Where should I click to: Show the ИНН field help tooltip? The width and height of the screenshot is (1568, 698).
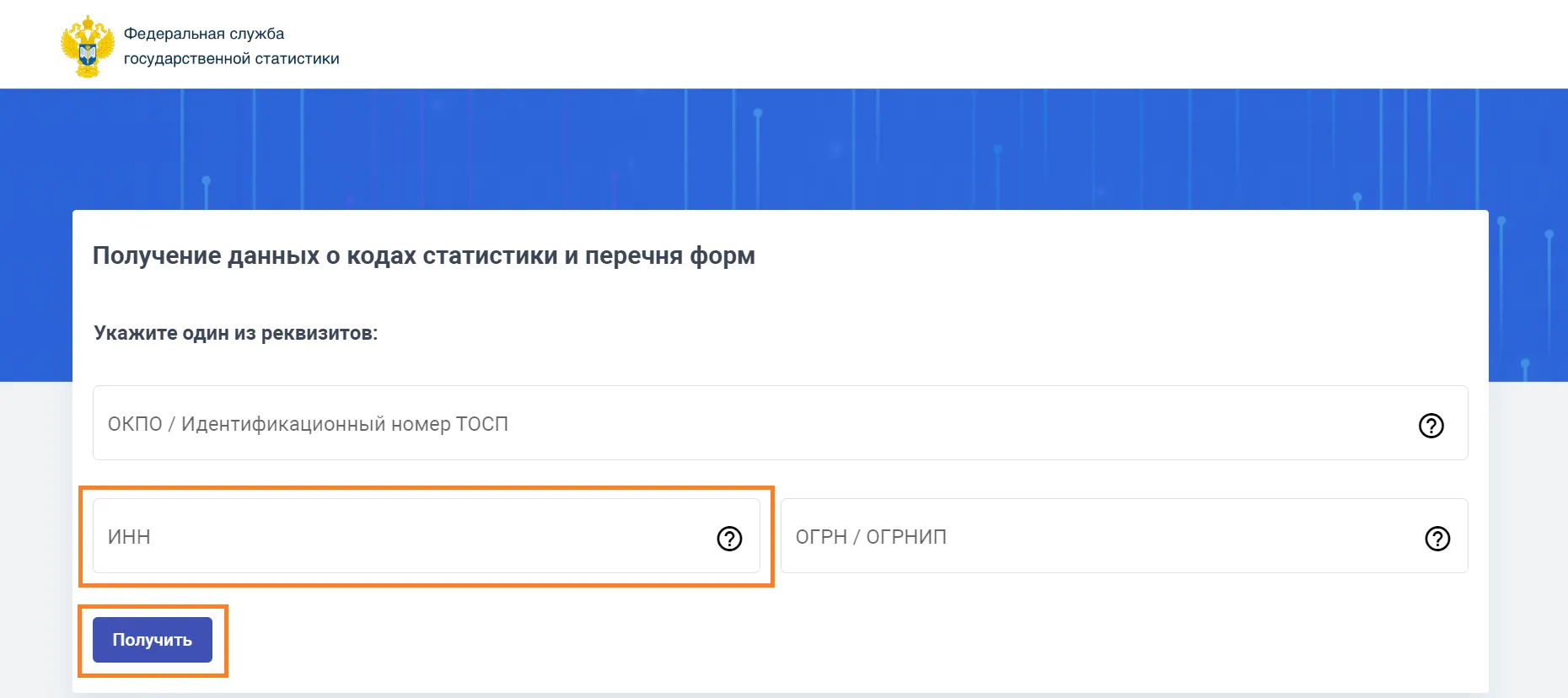(x=729, y=538)
